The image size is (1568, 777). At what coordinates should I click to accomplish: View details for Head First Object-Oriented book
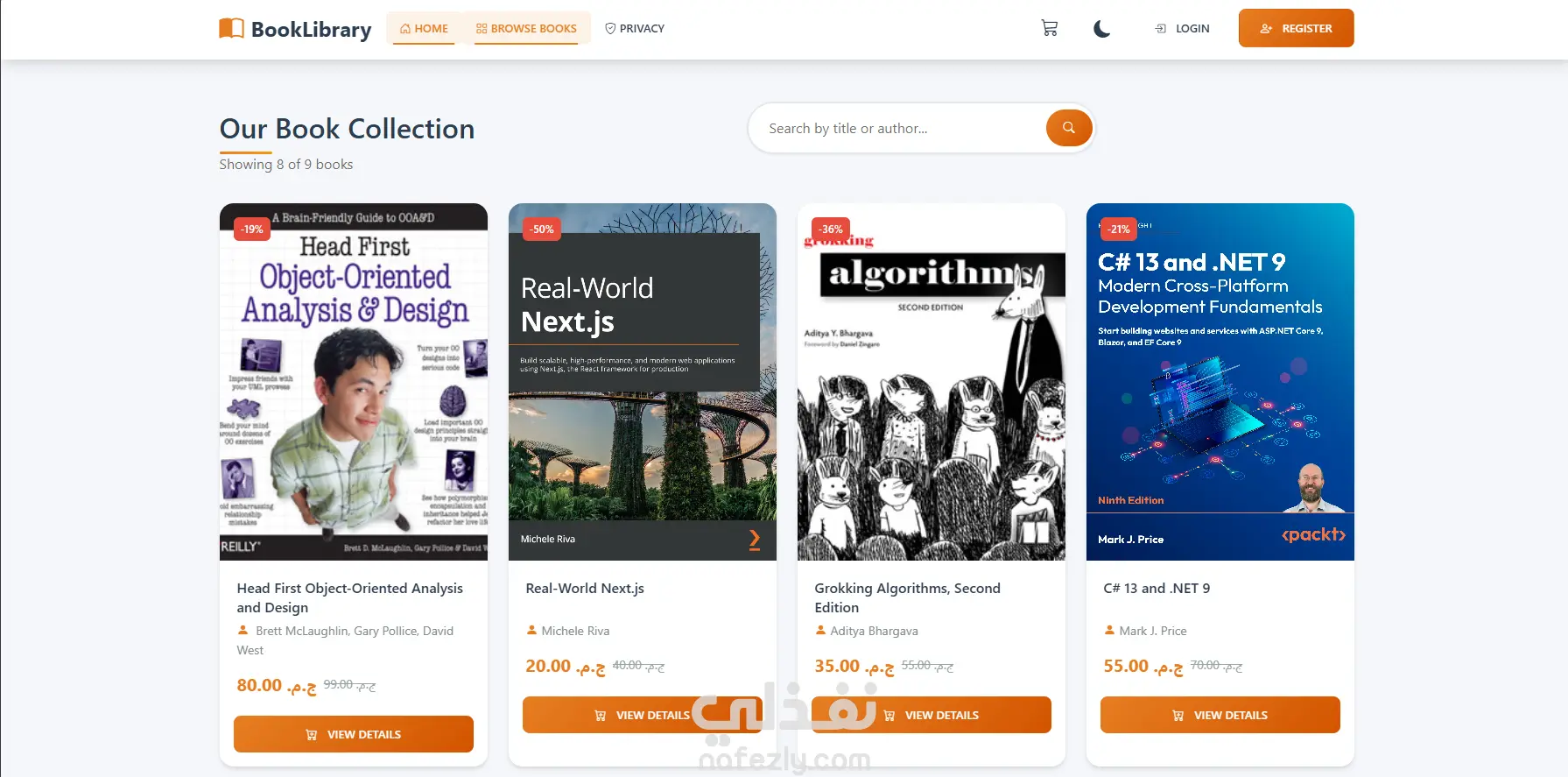pyautogui.click(x=354, y=734)
